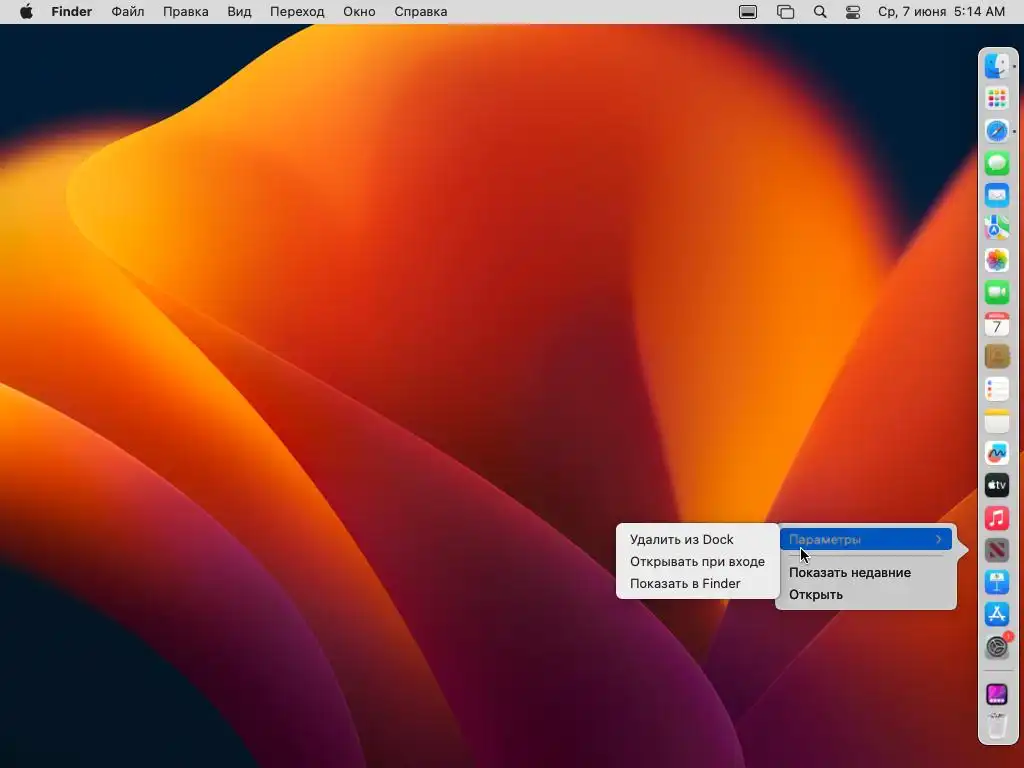Click the date and time Ср, 7 июня
The height and width of the screenshot is (768, 1024).
pos(941,12)
